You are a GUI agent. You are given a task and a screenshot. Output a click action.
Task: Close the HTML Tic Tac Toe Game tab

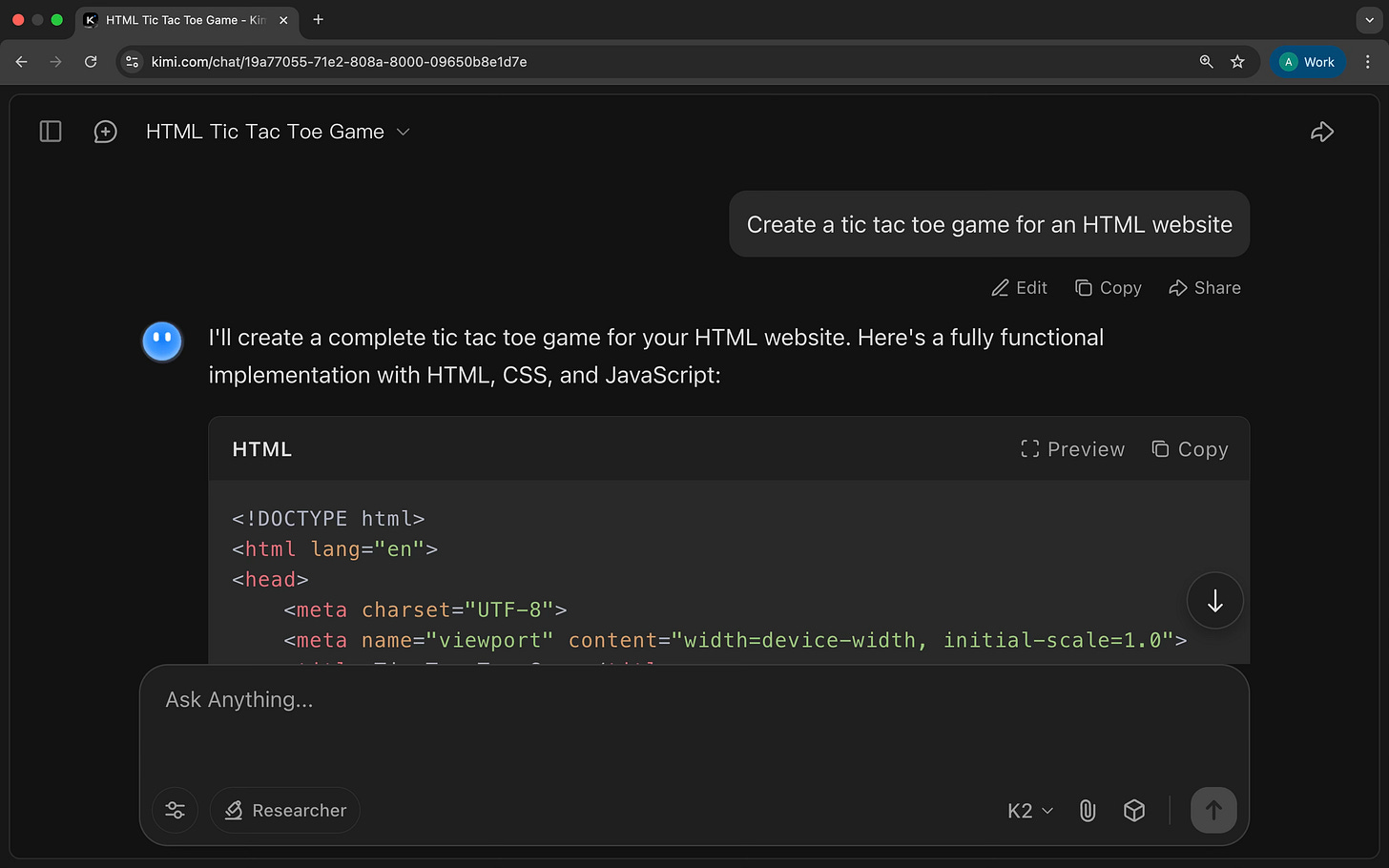click(283, 20)
